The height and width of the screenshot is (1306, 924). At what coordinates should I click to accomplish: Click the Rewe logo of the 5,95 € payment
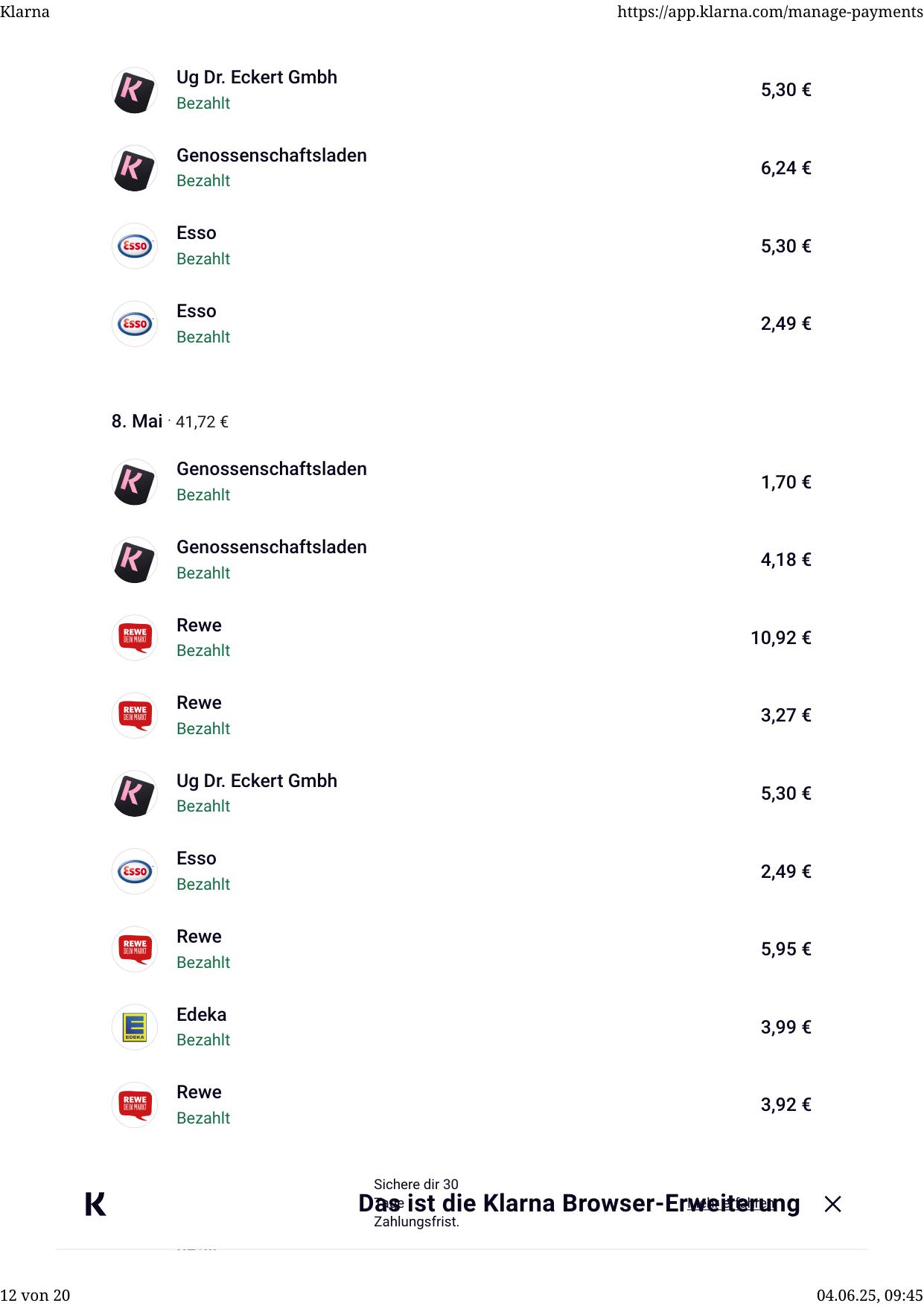135,949
